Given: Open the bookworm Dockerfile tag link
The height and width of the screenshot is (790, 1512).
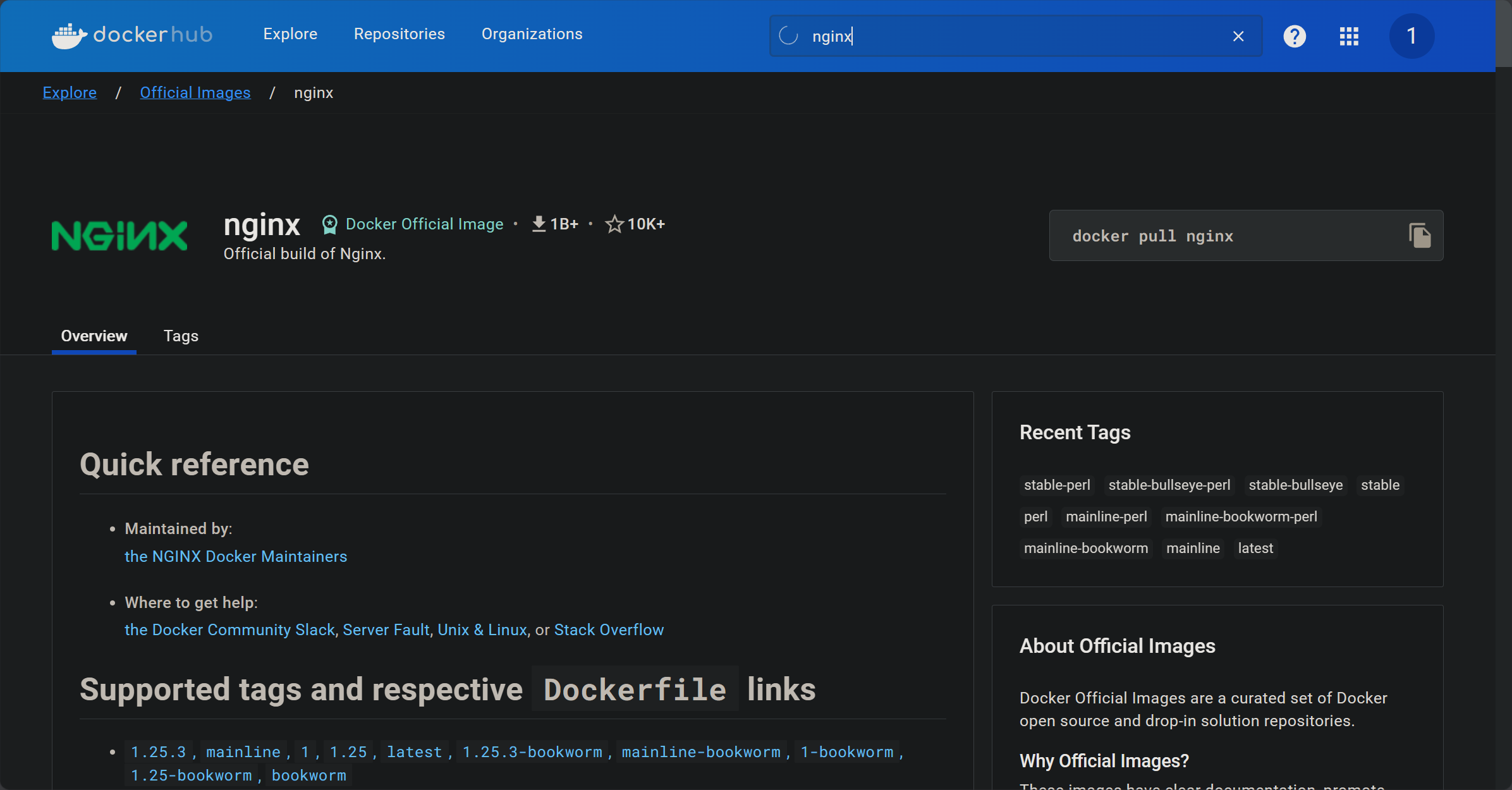Looking at the screenshot, I should pyautogui.click(x=309, y=775).
